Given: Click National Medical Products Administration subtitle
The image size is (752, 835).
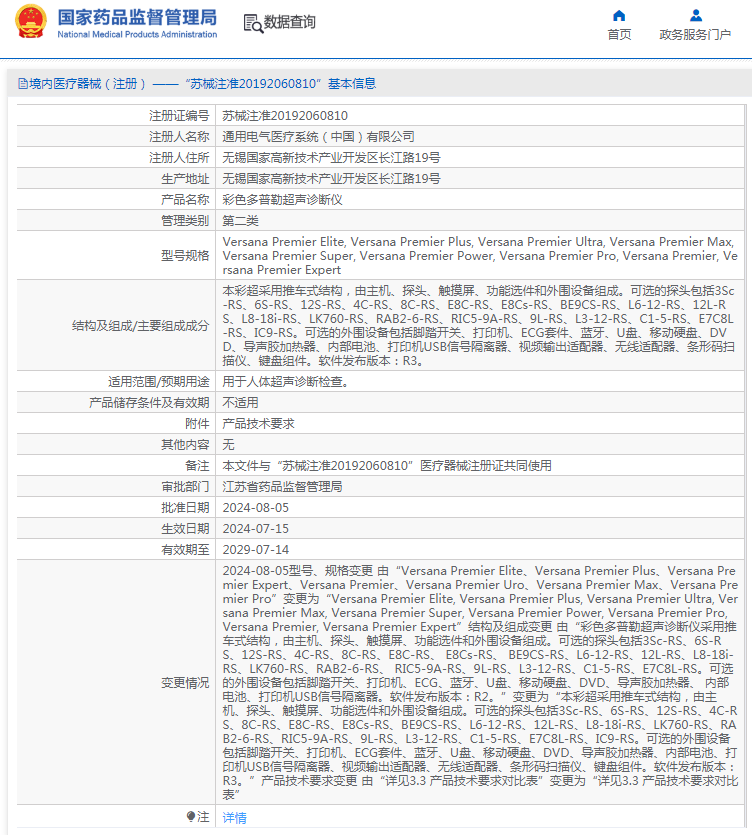Looking at the screenshot, I should click(x=137, y=35).
